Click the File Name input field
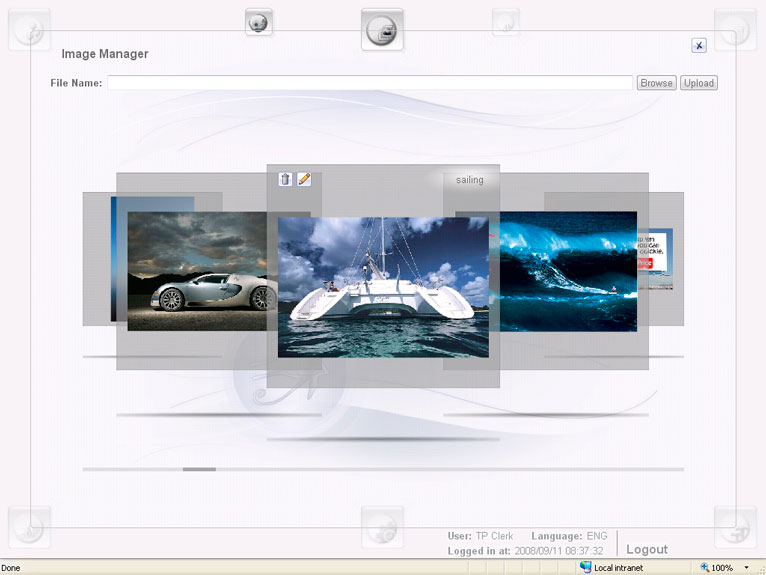Viewport: 766px width, 575px height. pos(370,83)
